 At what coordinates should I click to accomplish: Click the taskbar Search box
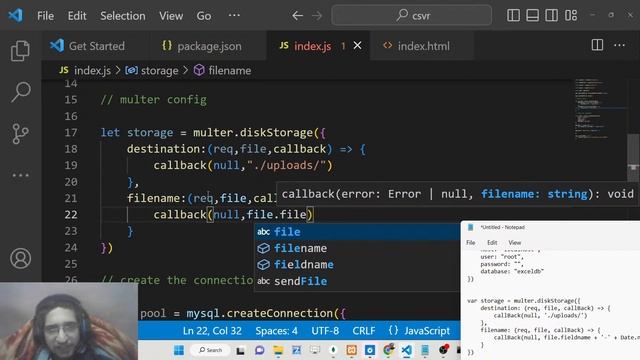[x=211, y=350]
